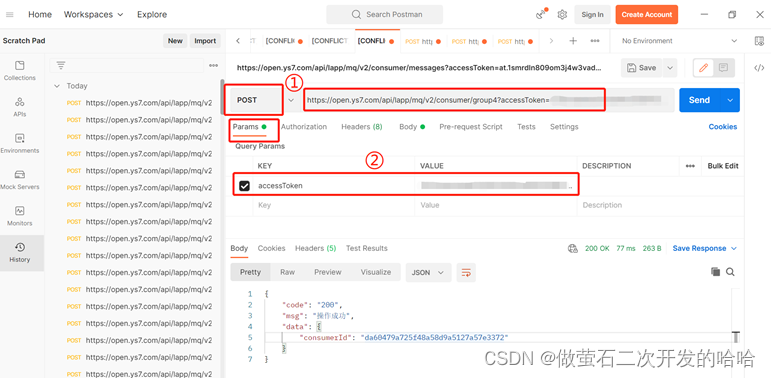Go to the next request tabs arrow
Viewport: 771px width, 378px height.
(551, 41)
